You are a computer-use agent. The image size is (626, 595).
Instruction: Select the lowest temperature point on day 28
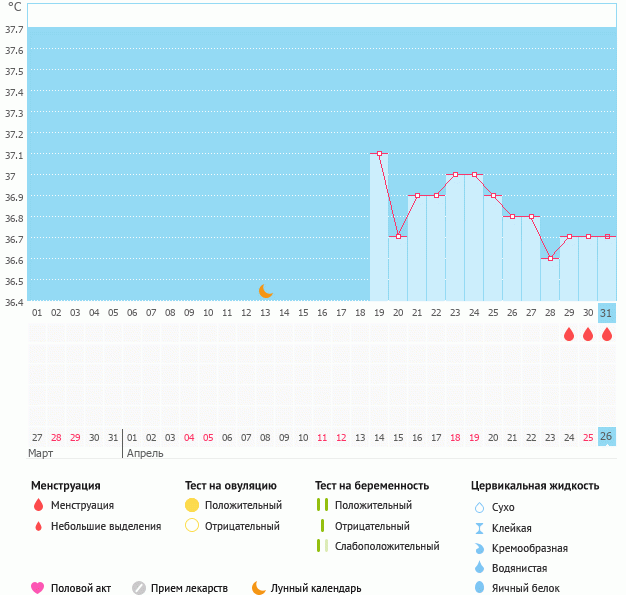click(x=549, y=258)
